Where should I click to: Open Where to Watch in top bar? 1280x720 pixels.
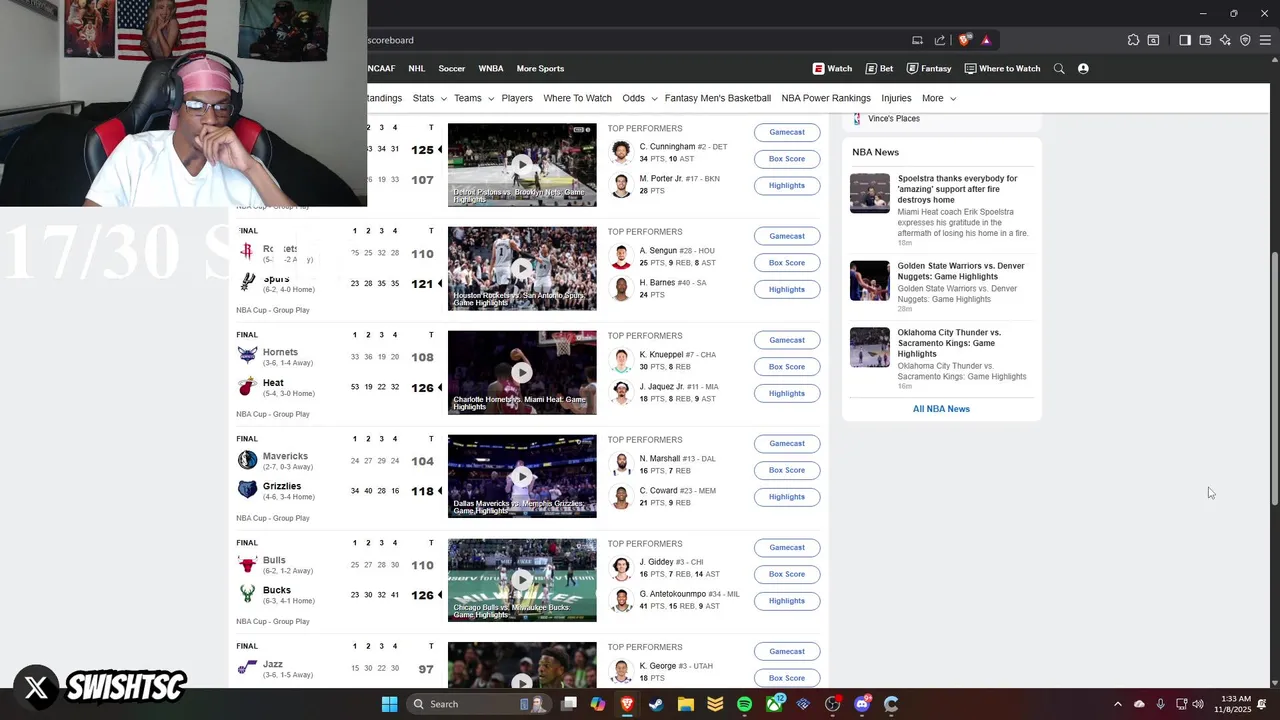1002,69
